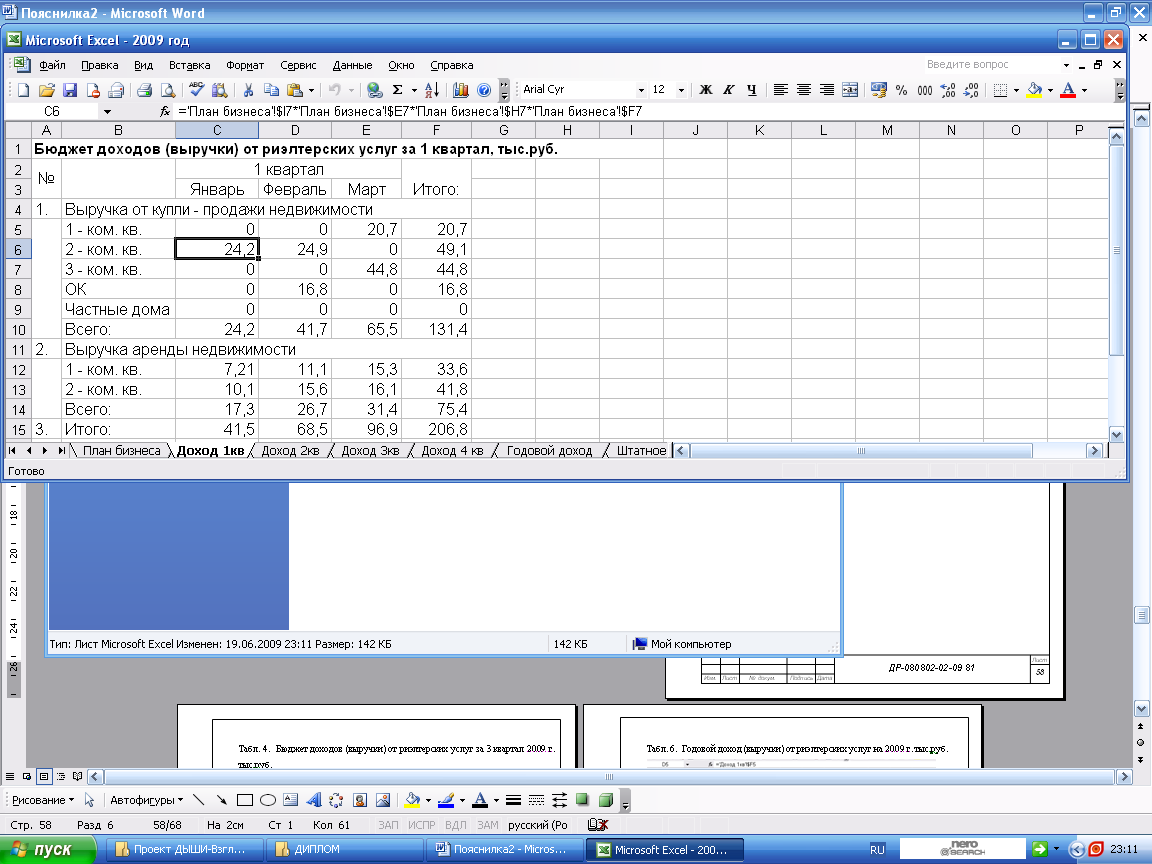Toggle Bold formatting button
Viewport: 1152px width, 864px height.
click(x=706, y=90)
